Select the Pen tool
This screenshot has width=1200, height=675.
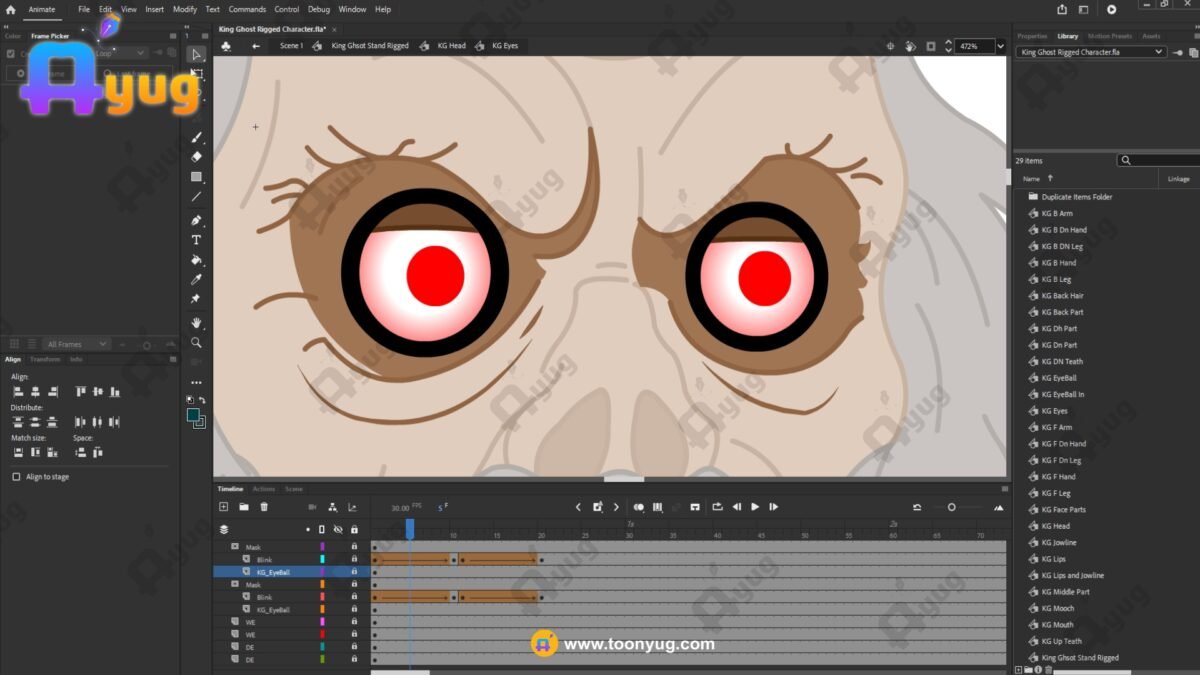(x=197, y=220)
